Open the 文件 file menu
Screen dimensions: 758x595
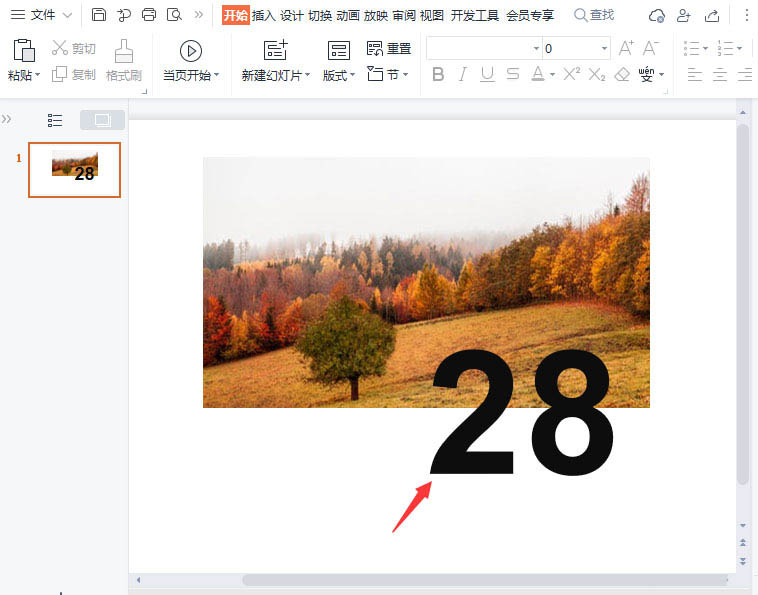click(x=42, y=15)
